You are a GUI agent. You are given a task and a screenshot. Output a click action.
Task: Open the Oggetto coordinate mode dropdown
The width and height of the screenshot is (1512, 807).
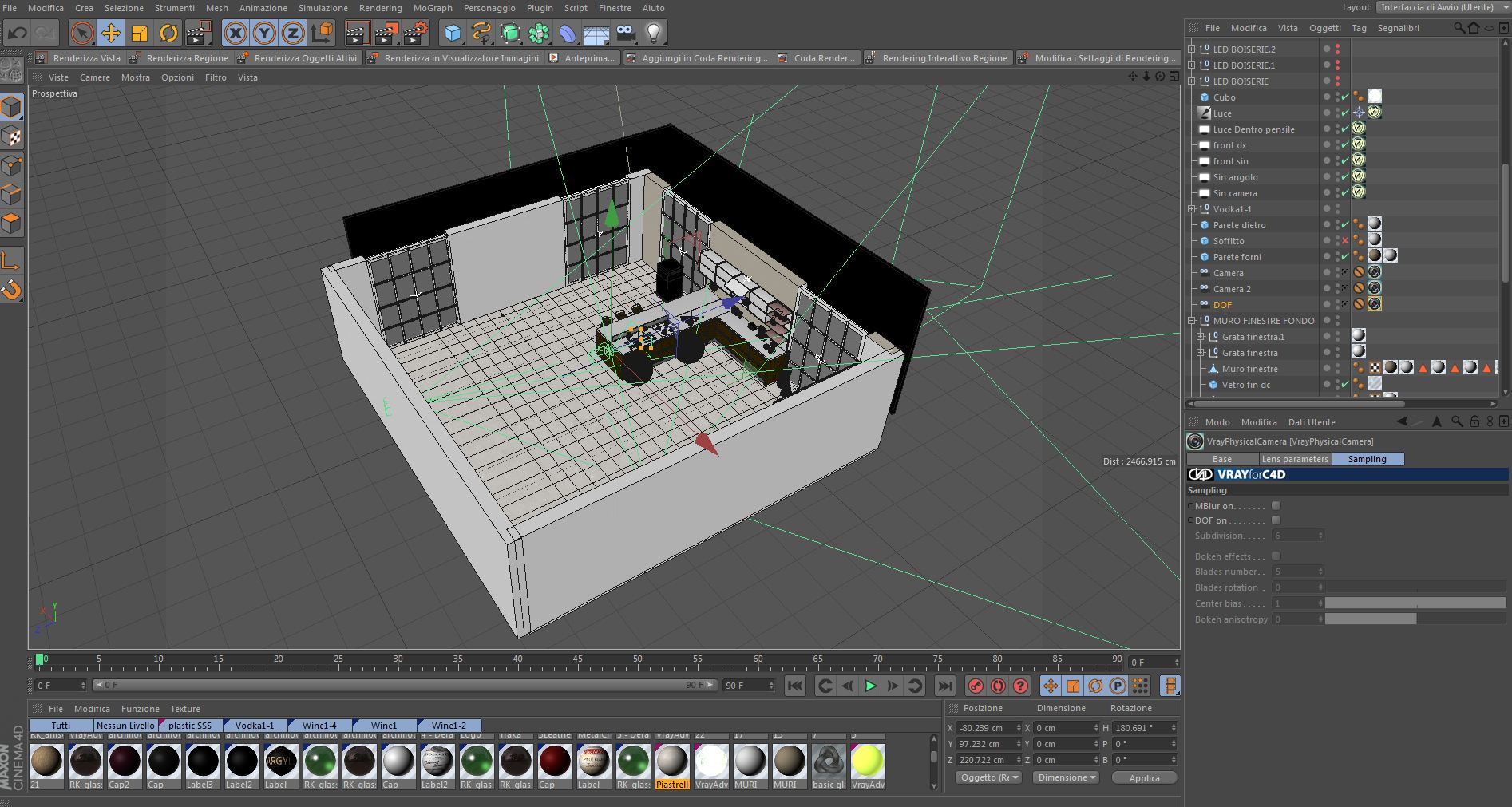[990, 777]
